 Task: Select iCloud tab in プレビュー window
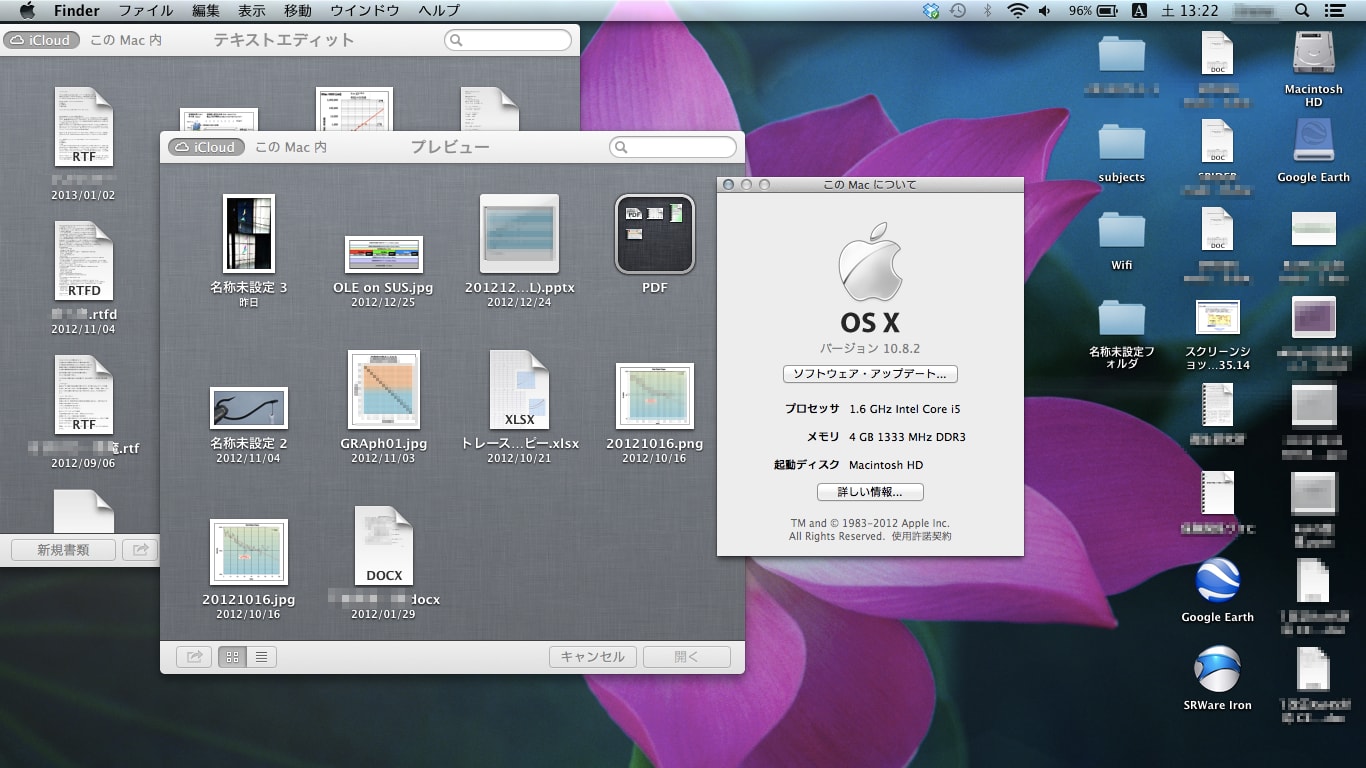206,147
